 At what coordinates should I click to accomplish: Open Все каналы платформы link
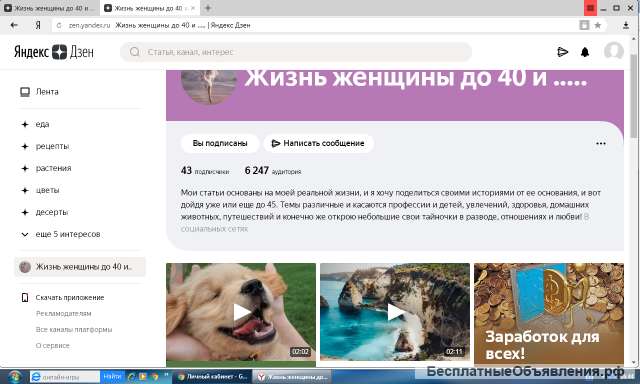(x=74, y=329)
